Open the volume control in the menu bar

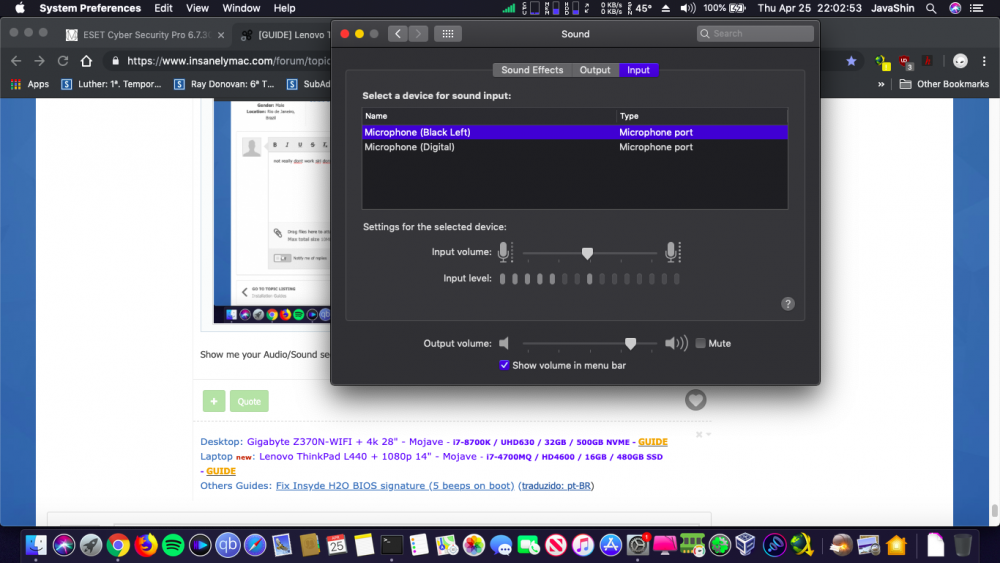[688, 8]
